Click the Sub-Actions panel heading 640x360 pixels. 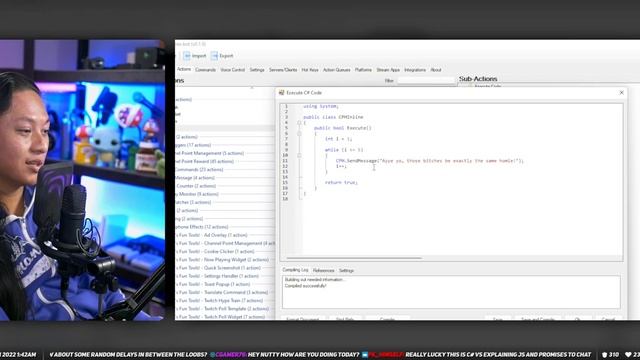coord(478,78)
